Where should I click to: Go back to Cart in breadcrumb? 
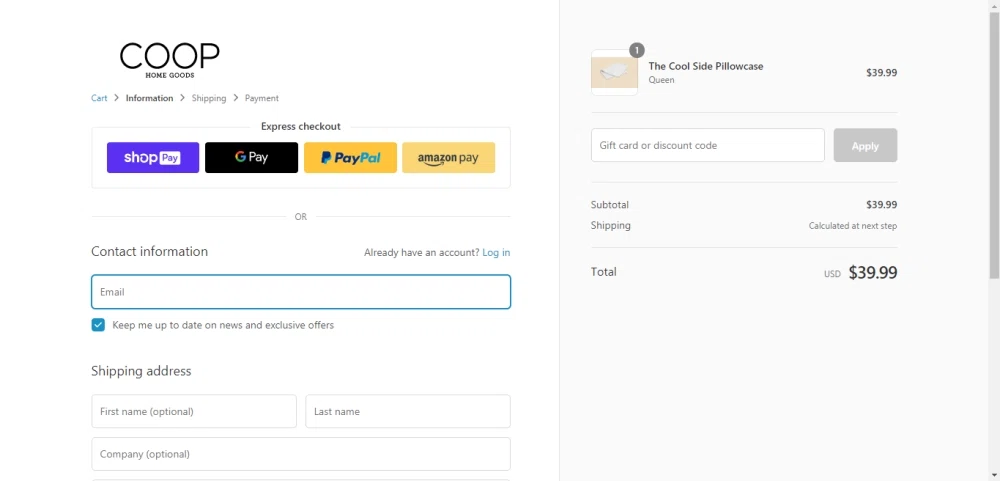pos(99,98)
